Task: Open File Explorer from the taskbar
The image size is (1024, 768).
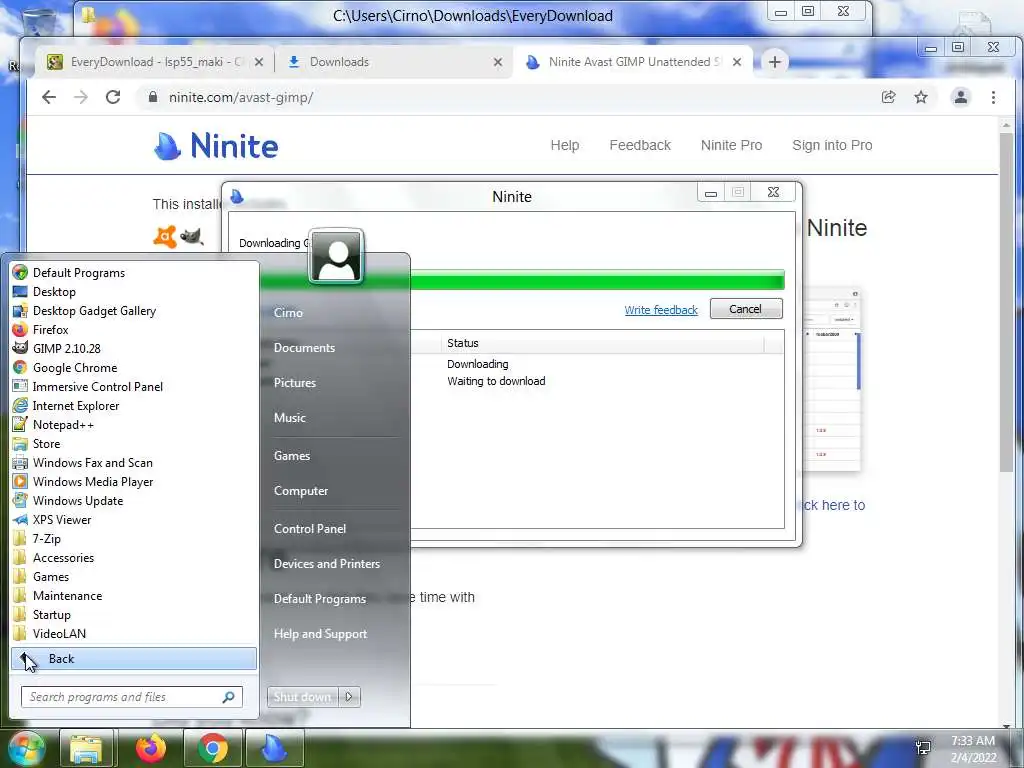Action: (86, 748)
